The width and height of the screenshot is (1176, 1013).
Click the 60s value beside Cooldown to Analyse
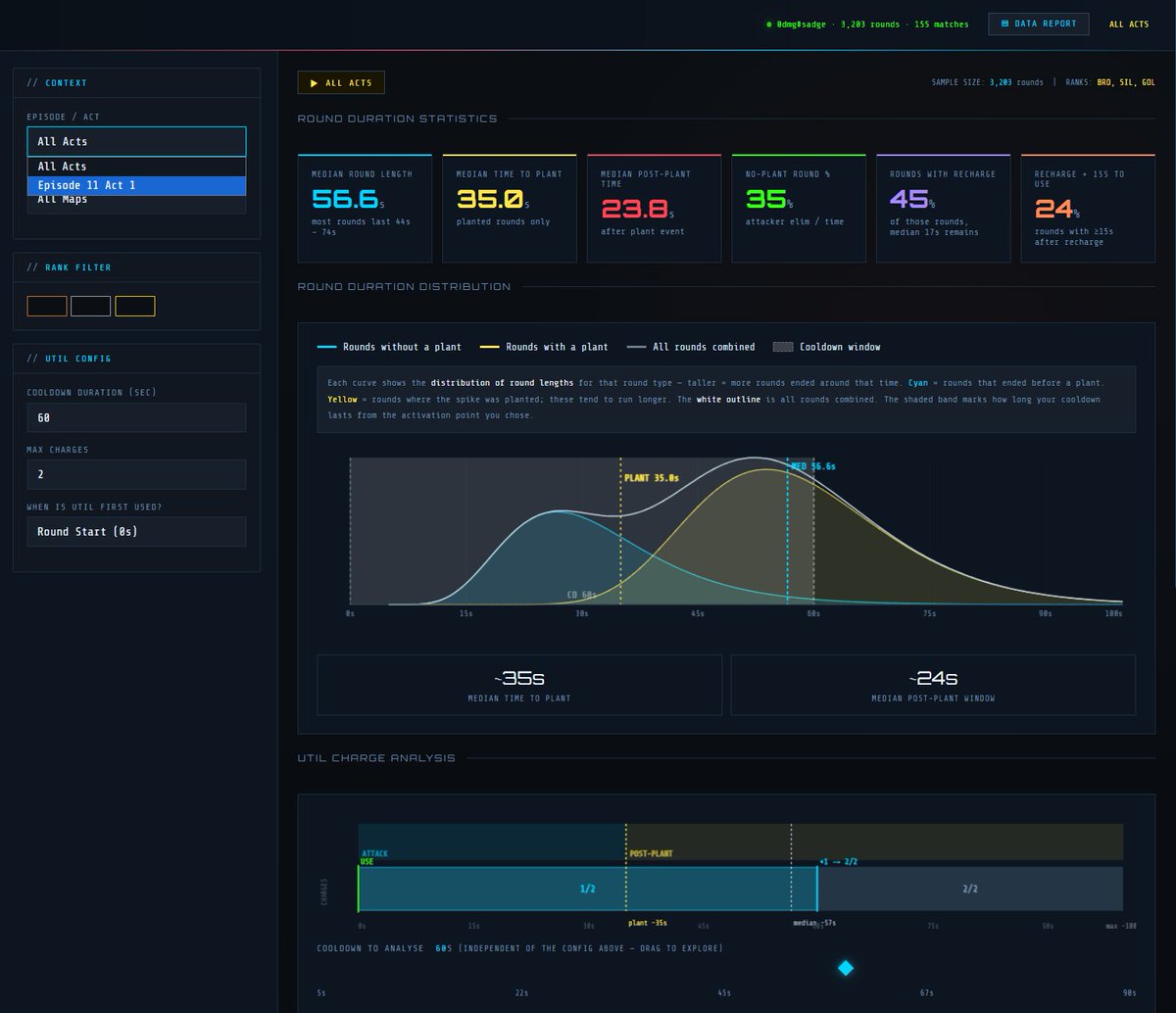point(444,948)
